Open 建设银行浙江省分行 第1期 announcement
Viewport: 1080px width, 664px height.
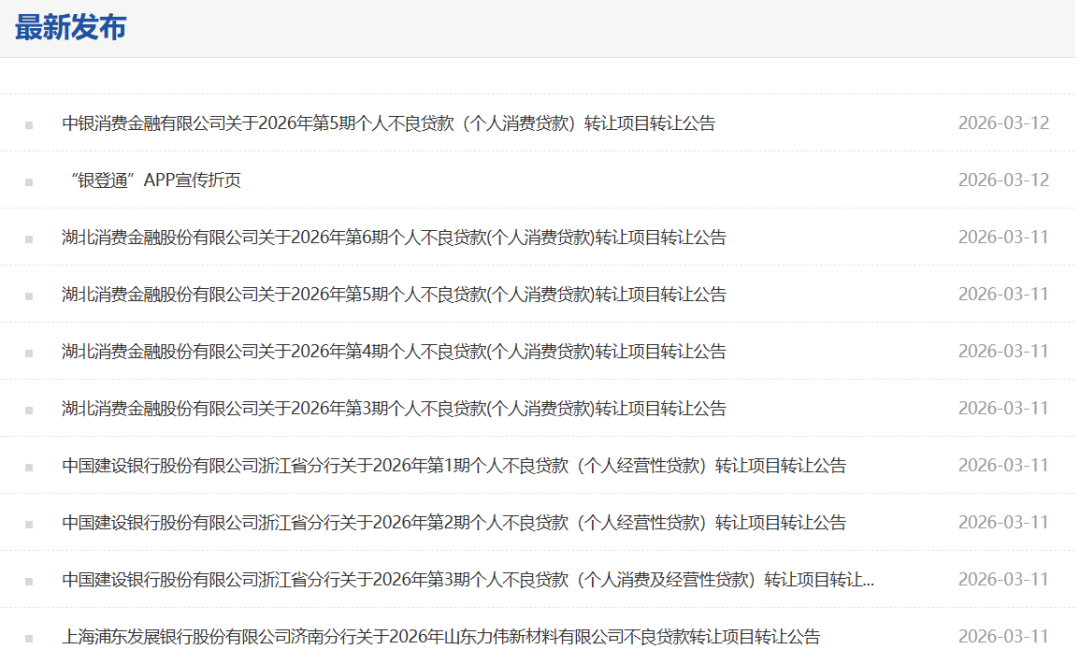click(x=453, y=465)
